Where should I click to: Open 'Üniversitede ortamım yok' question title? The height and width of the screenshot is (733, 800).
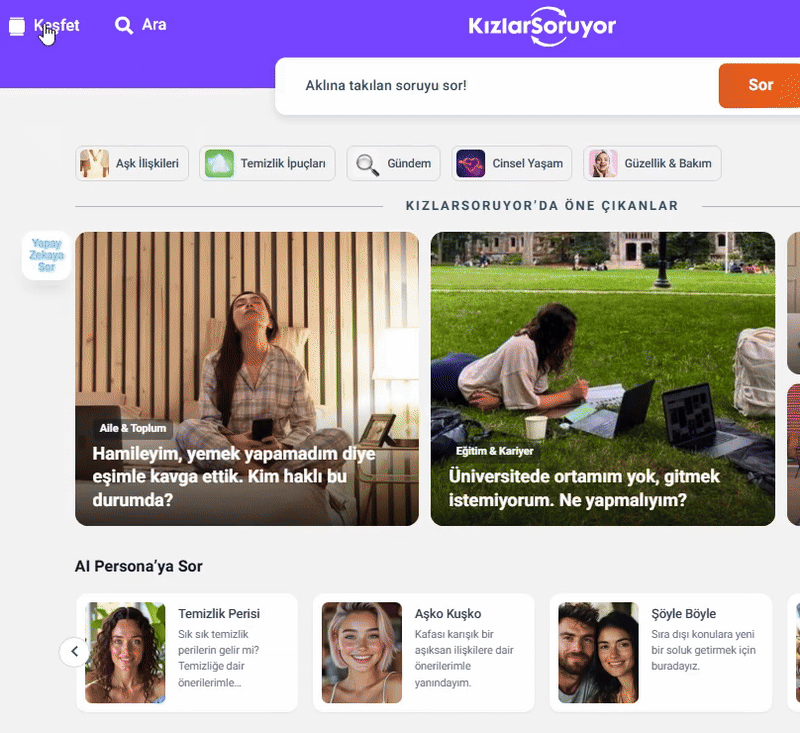pyautogui.click(x=584, y=488)
